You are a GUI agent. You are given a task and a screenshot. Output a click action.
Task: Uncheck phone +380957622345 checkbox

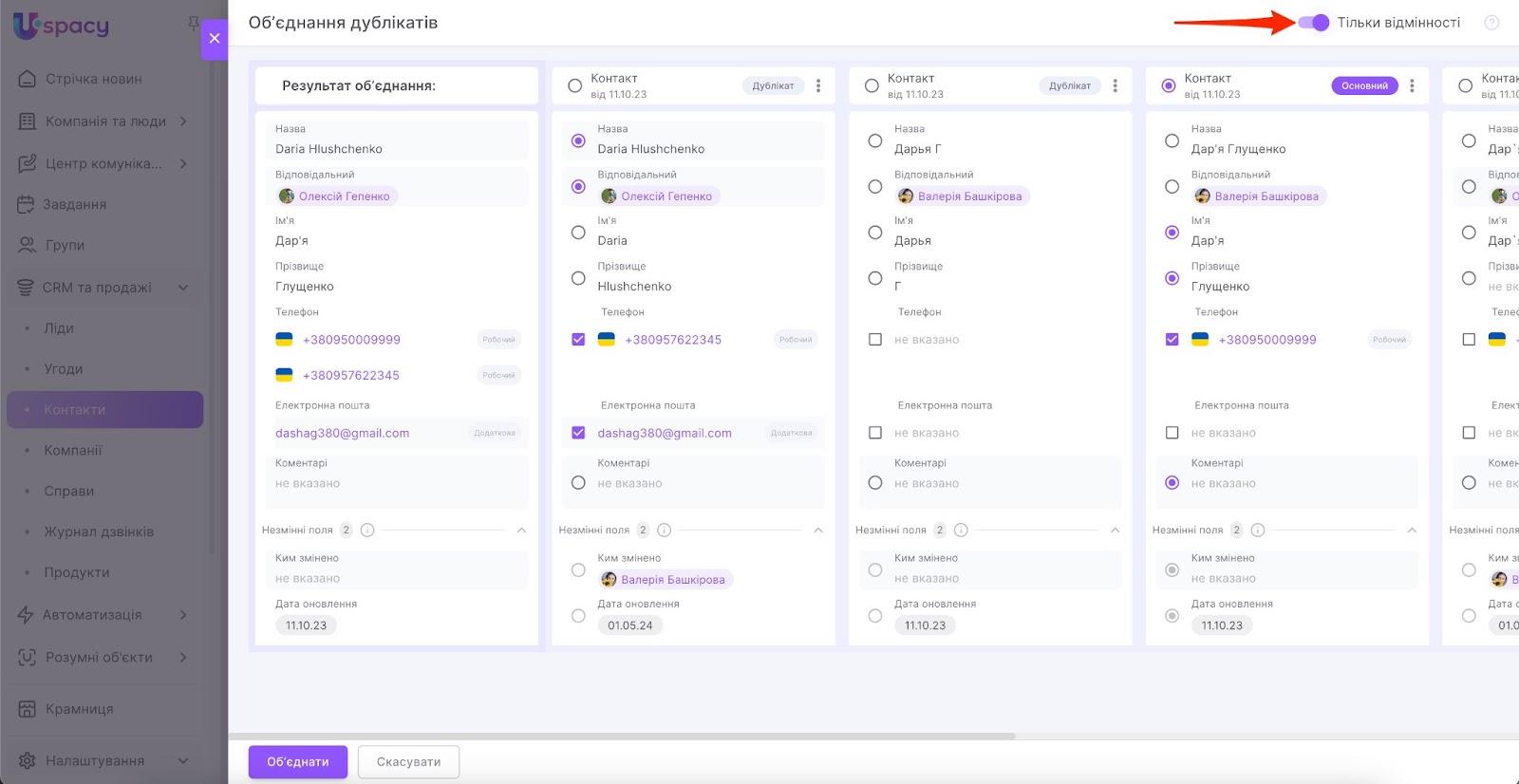click(x=578, y=339)
